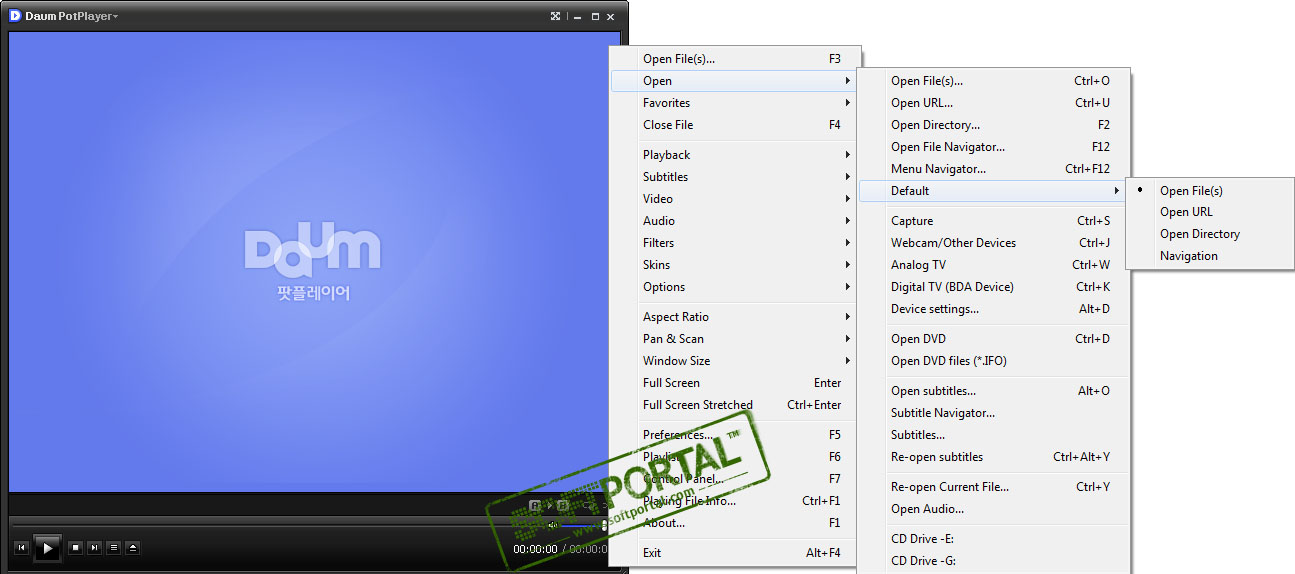The width and height of the screenshot is (1295, 574).
Task: Click the speaker mute icon
Action: [552, 525]
